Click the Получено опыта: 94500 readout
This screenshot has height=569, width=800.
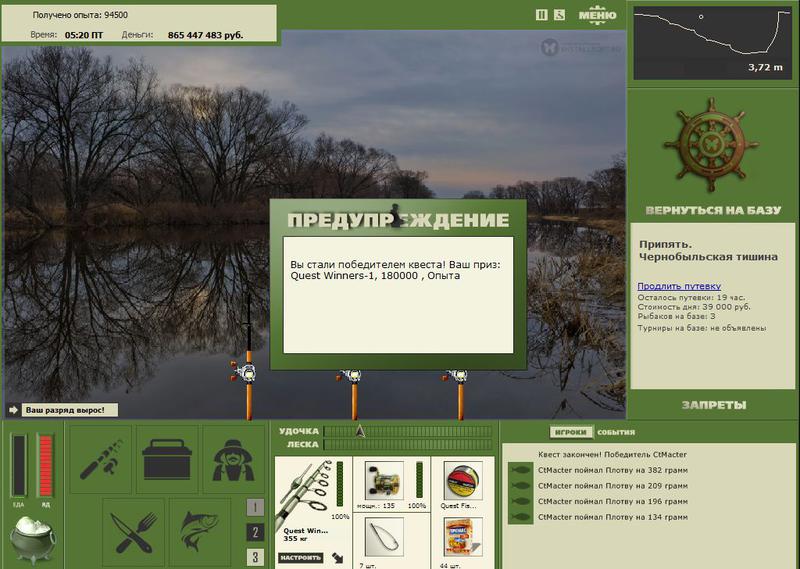tap(80, 15)
